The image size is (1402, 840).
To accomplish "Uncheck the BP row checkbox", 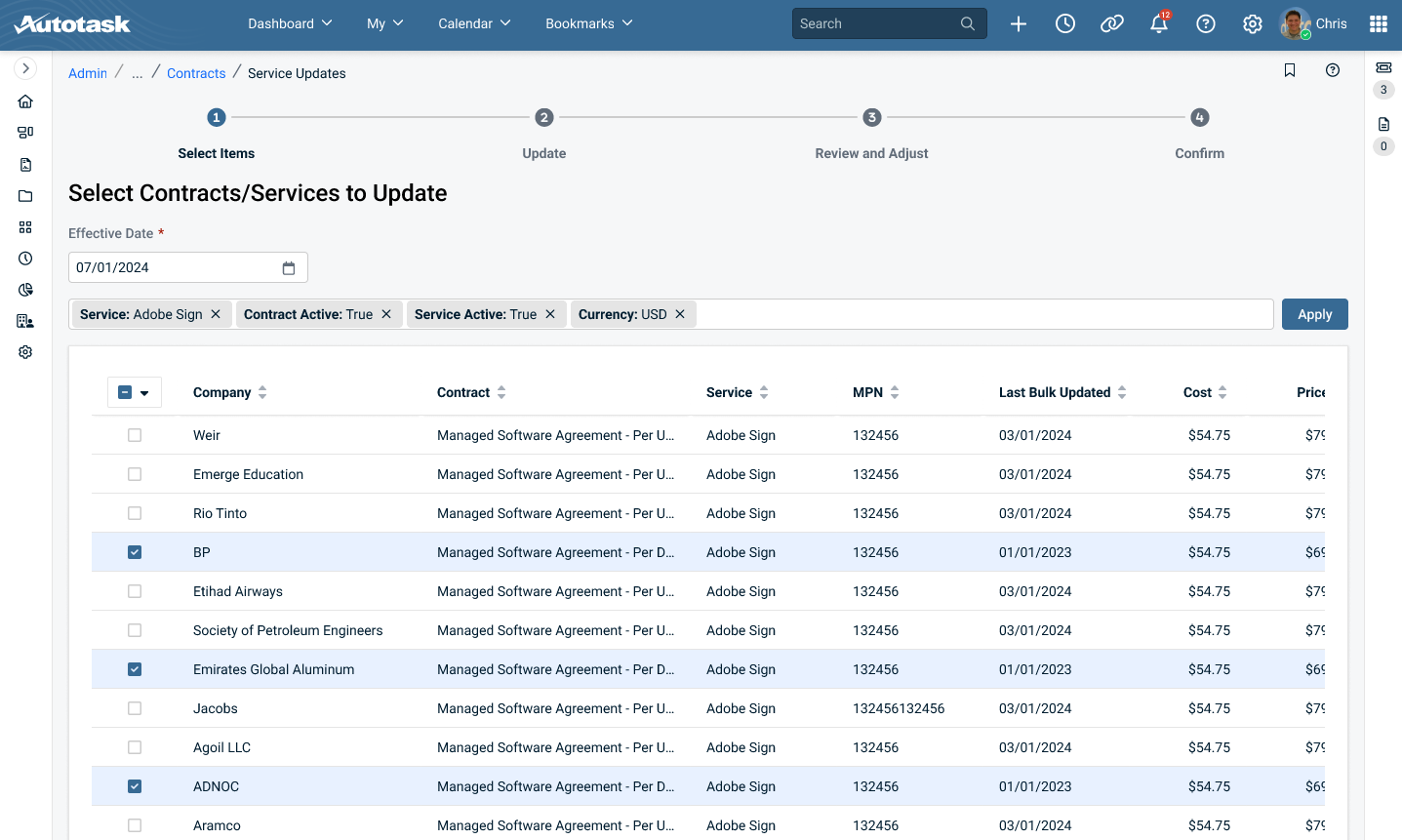I will 135,552.
